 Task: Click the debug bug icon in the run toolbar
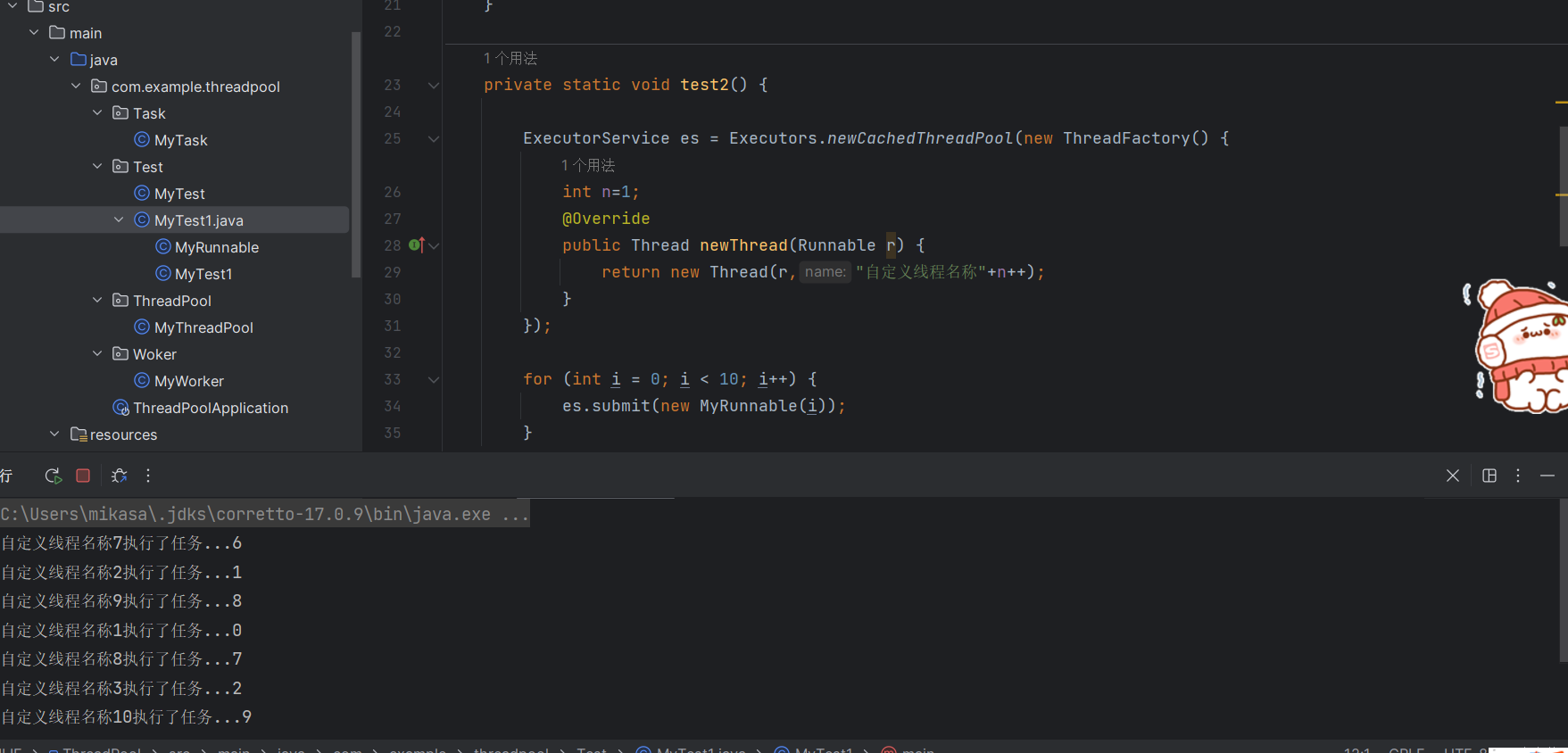tap(119, 476)
